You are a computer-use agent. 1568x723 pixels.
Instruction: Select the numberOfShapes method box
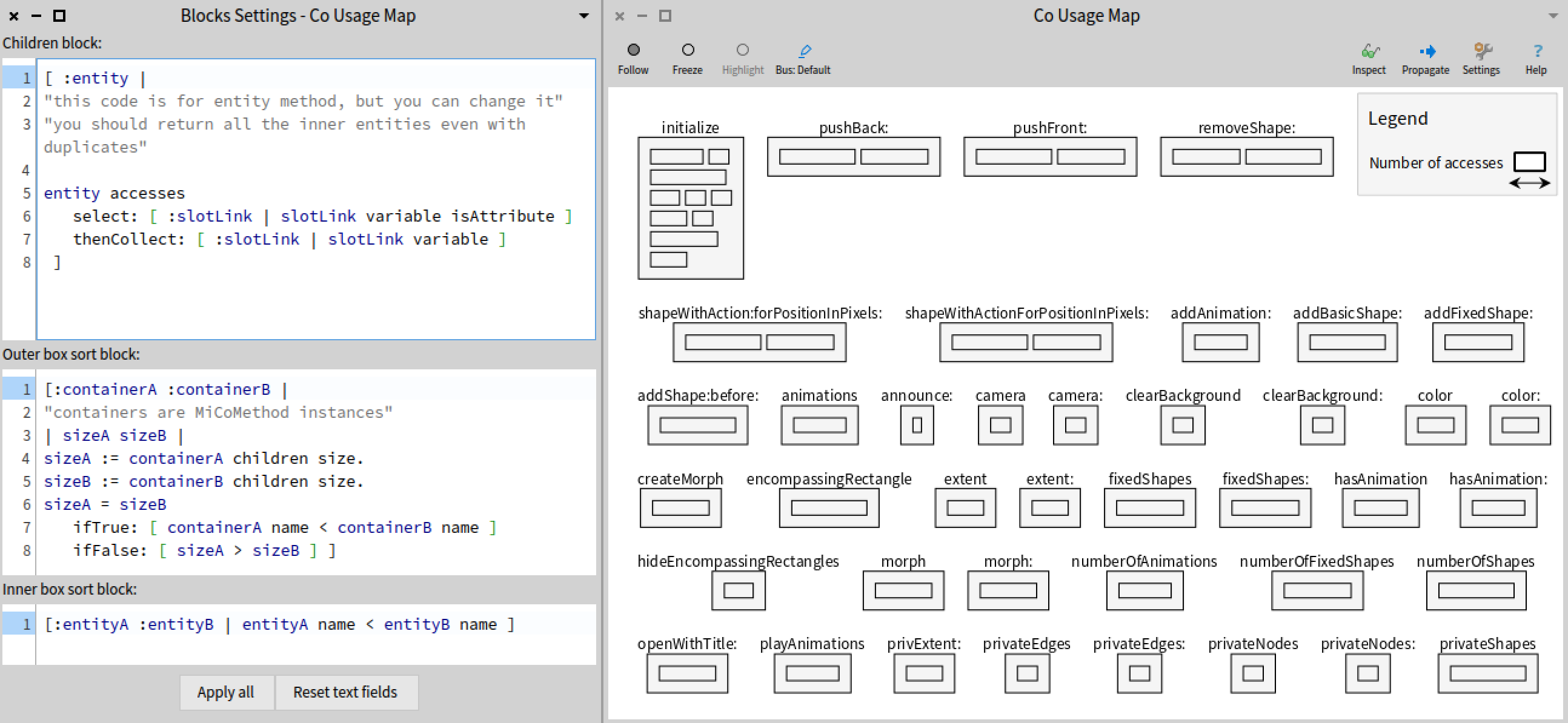(x=1476, y=590)
